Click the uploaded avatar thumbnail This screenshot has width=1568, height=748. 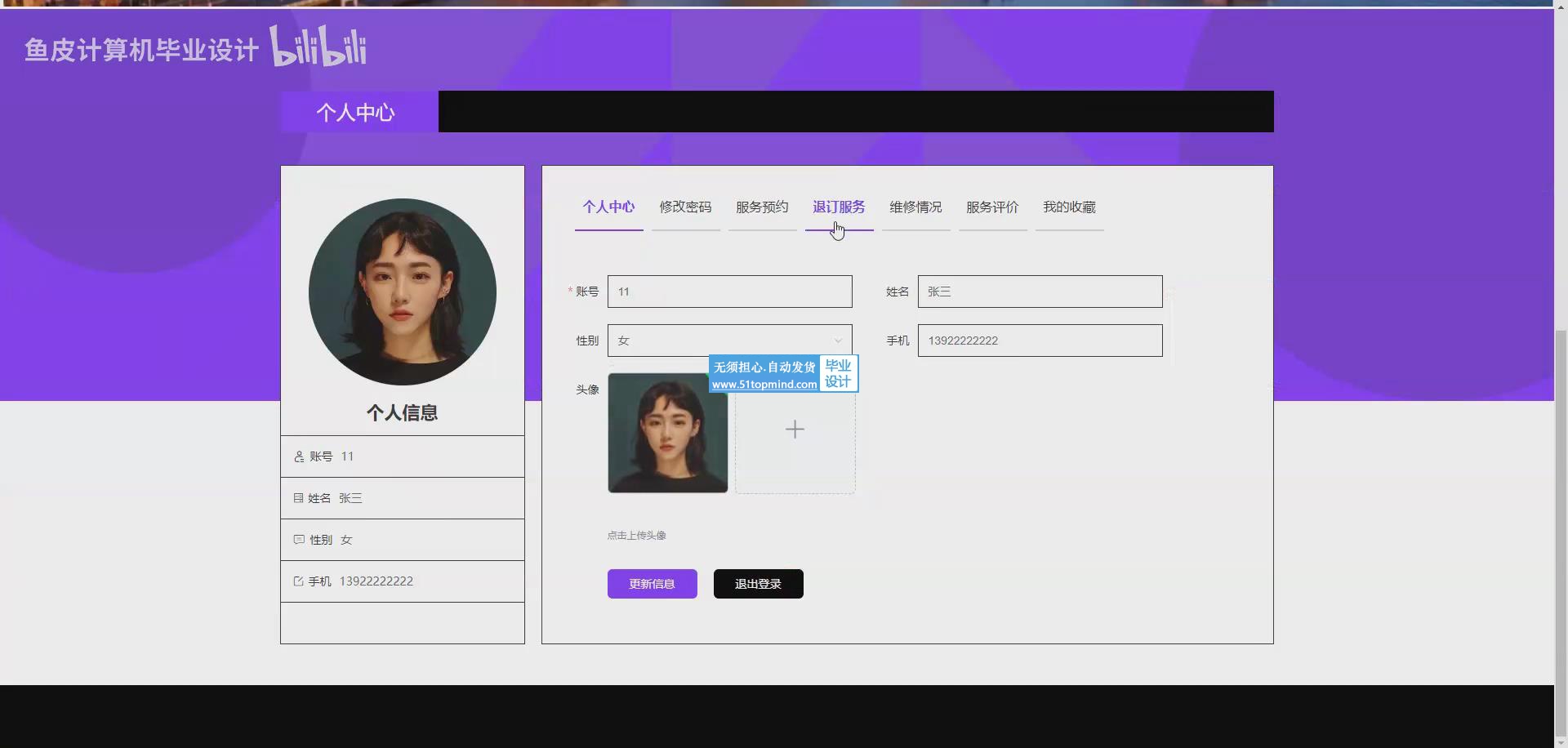click(668, 433)
